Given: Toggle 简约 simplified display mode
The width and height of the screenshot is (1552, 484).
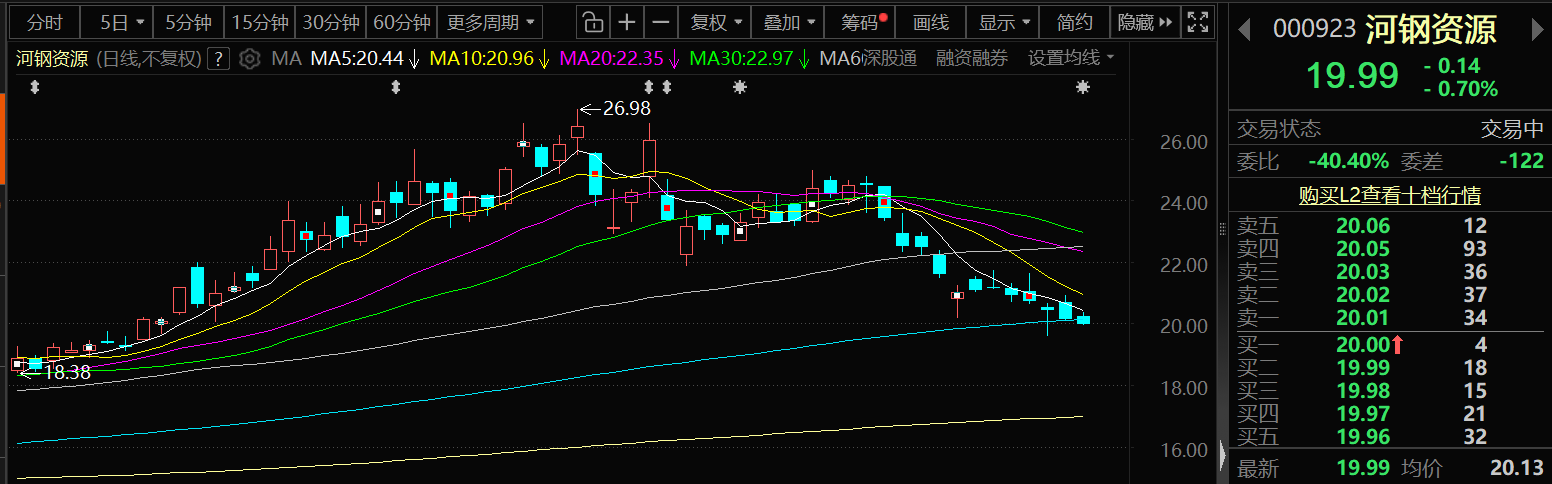Looking at the screenshot, I should [1075, 22].
